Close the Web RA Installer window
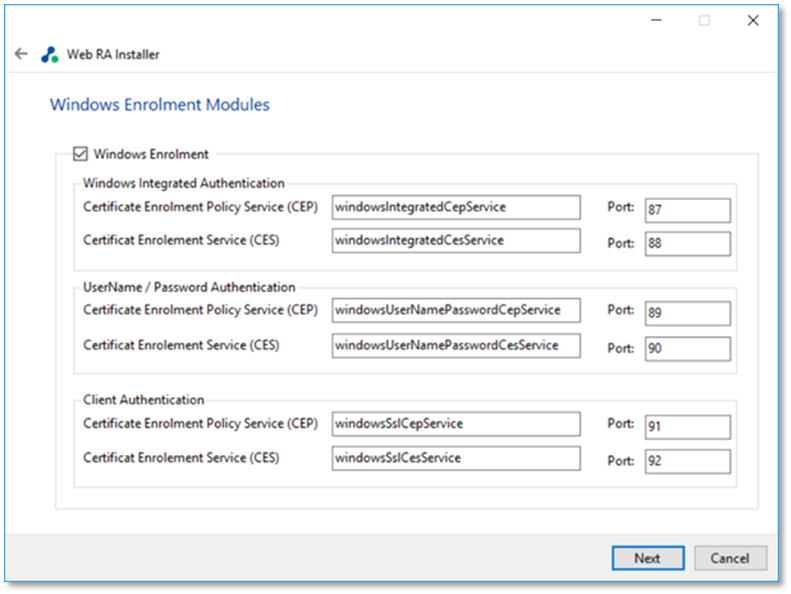This screenshot has width=791, height=594. (753, 20)
